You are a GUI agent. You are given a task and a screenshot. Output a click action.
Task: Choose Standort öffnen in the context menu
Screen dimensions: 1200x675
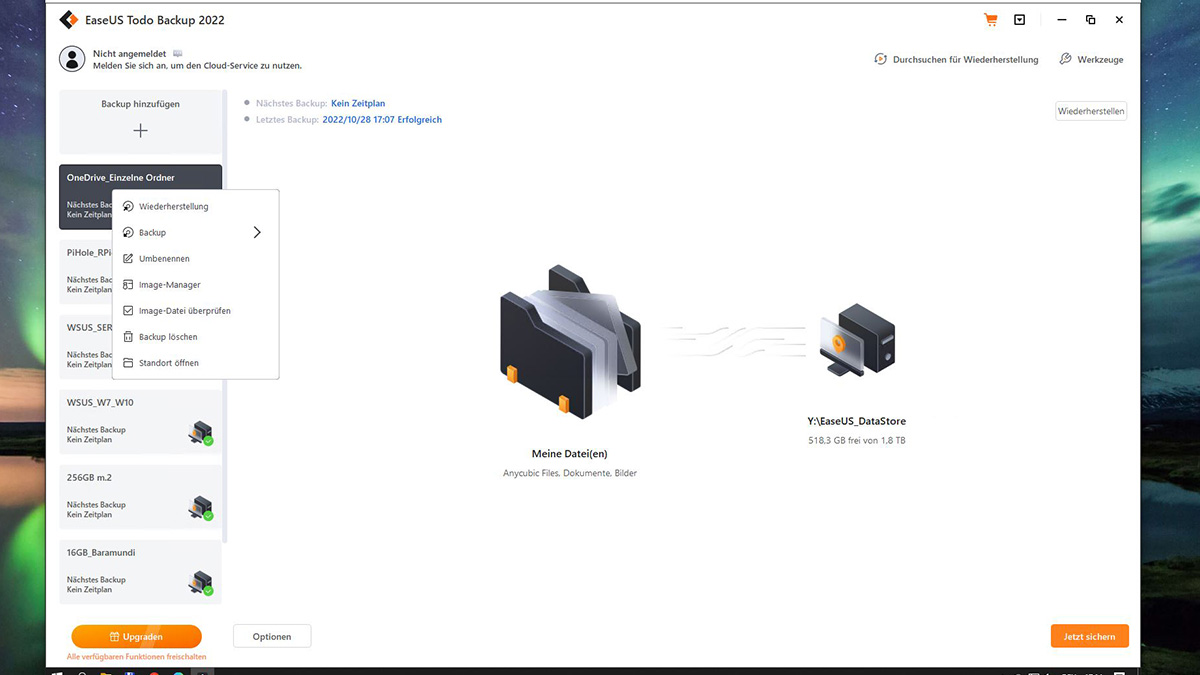195,363
